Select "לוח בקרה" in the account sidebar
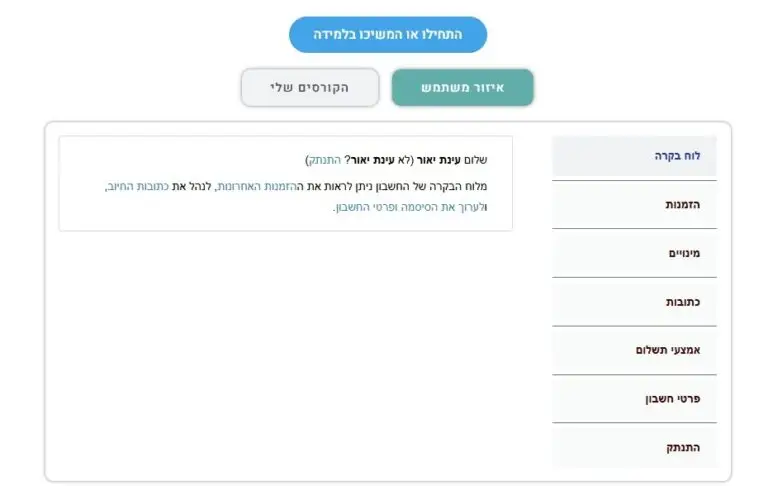Viewport: 768px width, 486px height. (x=633, y=156)
